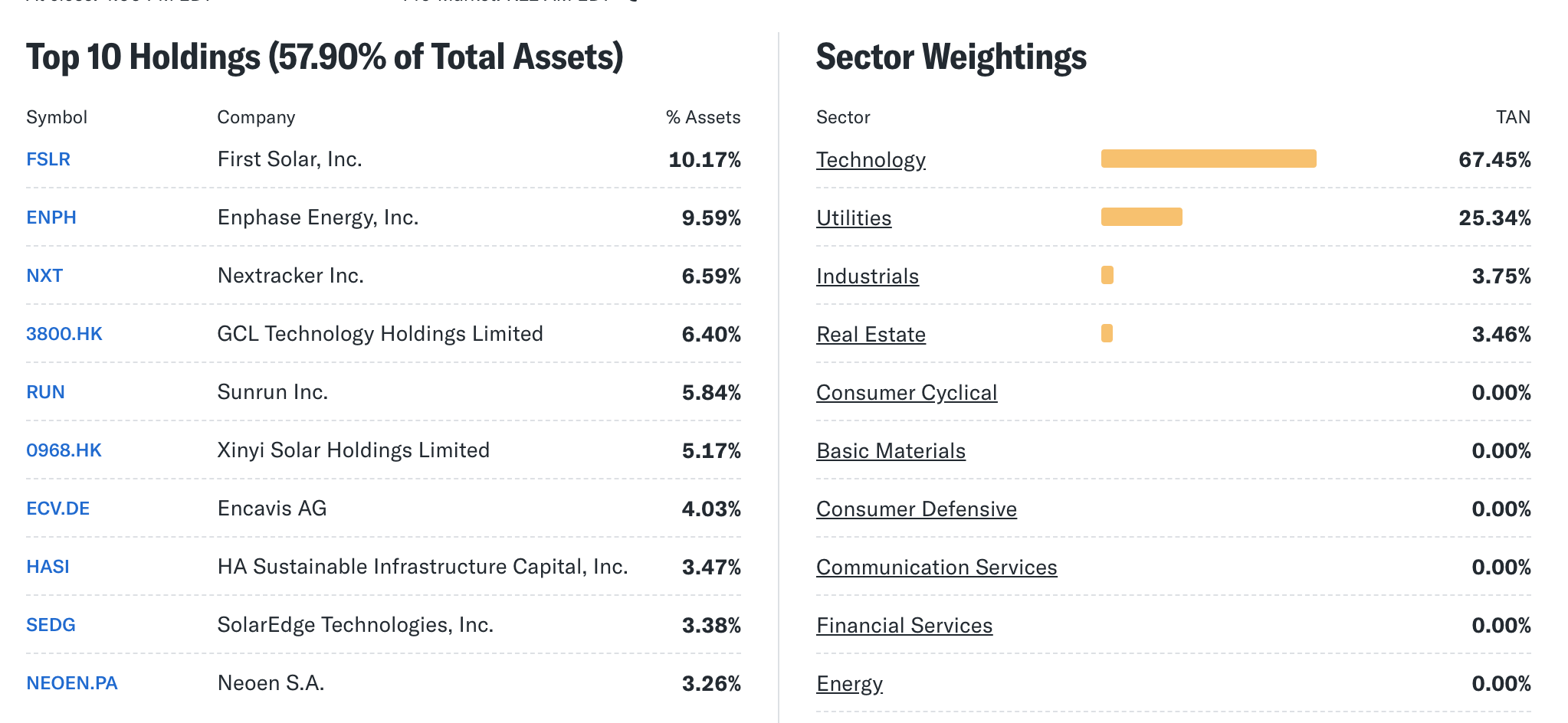
Task: Select the 3800.HK symbol link
Action: [x=64, y=334]
